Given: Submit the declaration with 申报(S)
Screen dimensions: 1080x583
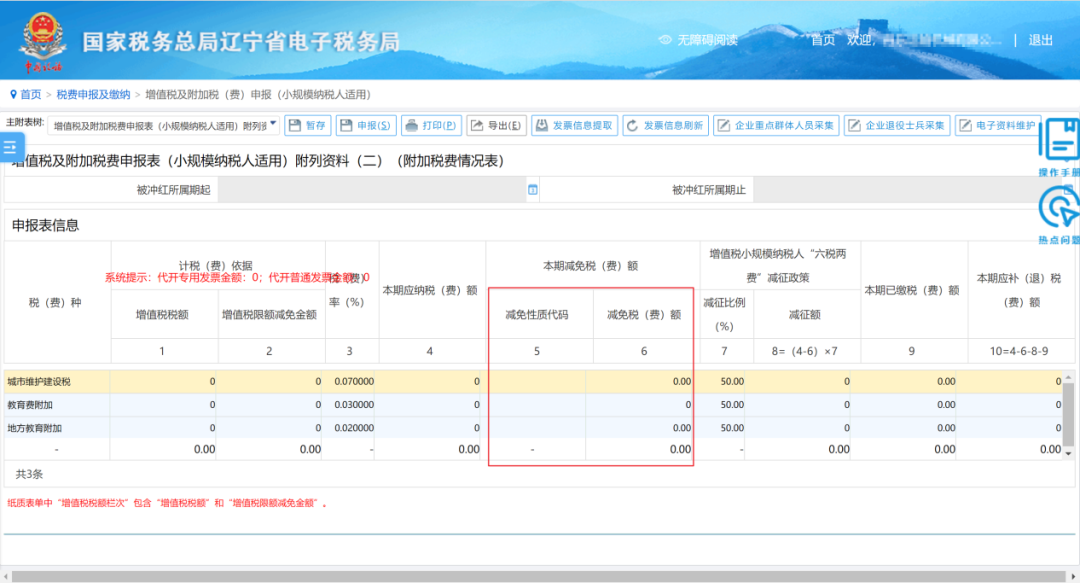Looking at the screenshot, I should (x=366, y=125).
